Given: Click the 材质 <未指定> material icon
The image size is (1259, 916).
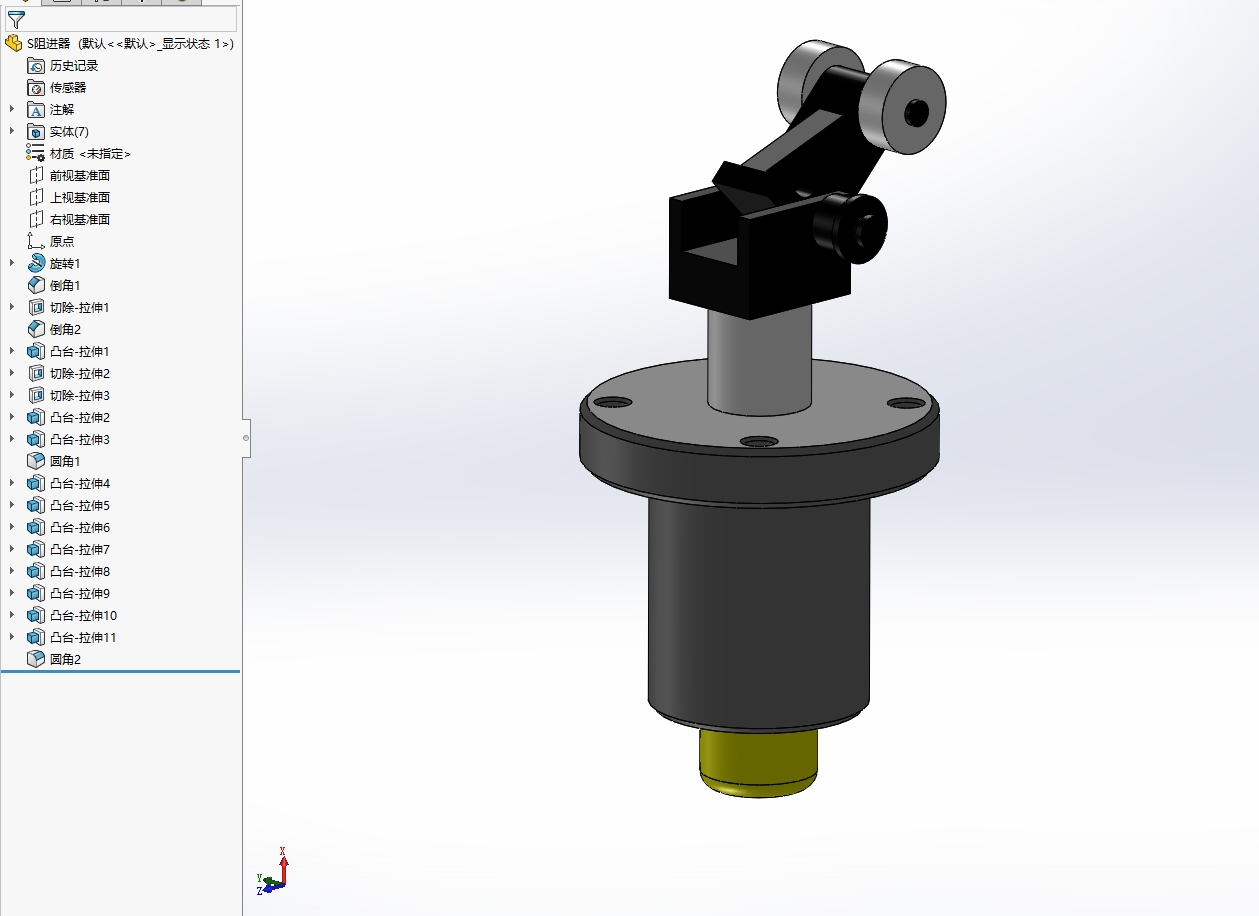Looking at the screenshot, I should pyautogui.click(x=36, y=153).
